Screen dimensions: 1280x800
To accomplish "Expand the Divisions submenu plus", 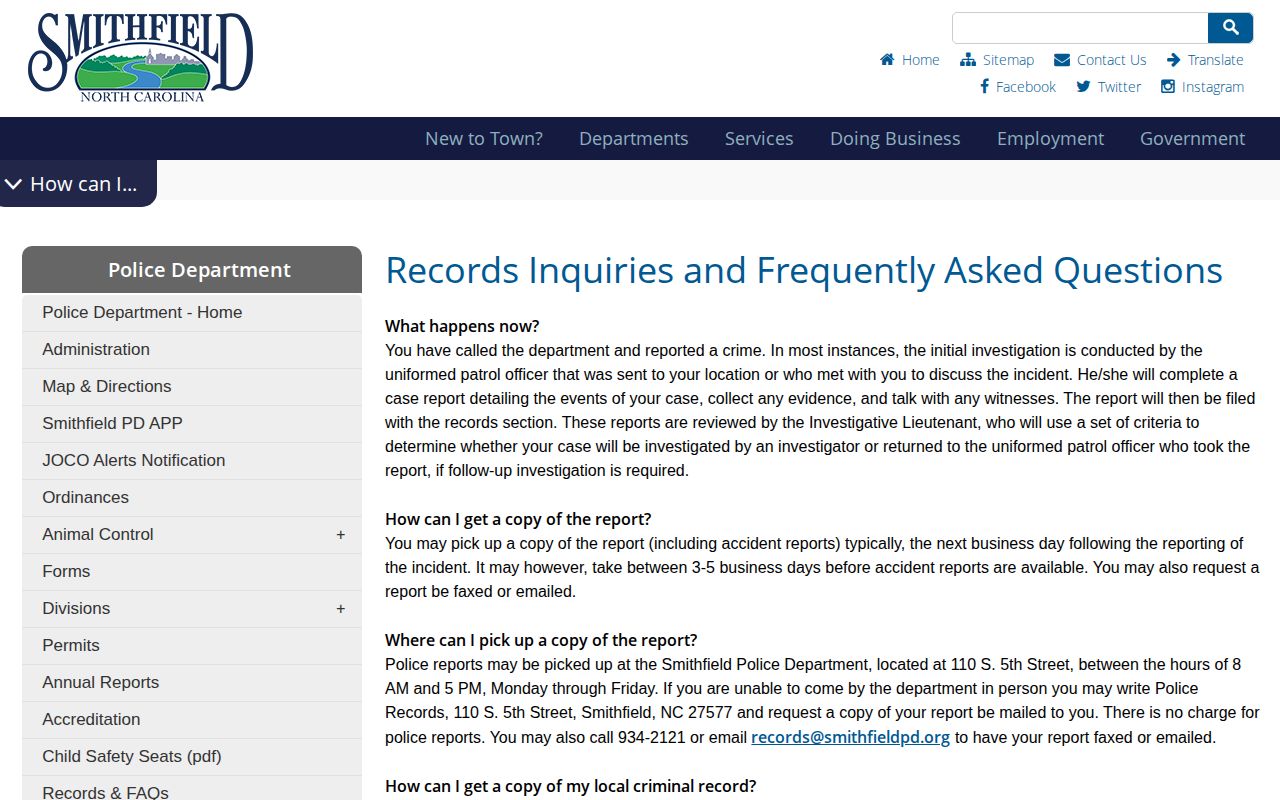I will pyautogui.click(x=341, y=609).
